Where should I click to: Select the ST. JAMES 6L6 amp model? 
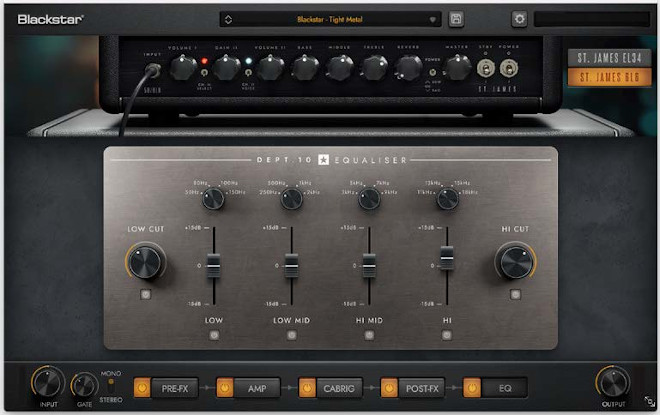click(x=602, y=77)
